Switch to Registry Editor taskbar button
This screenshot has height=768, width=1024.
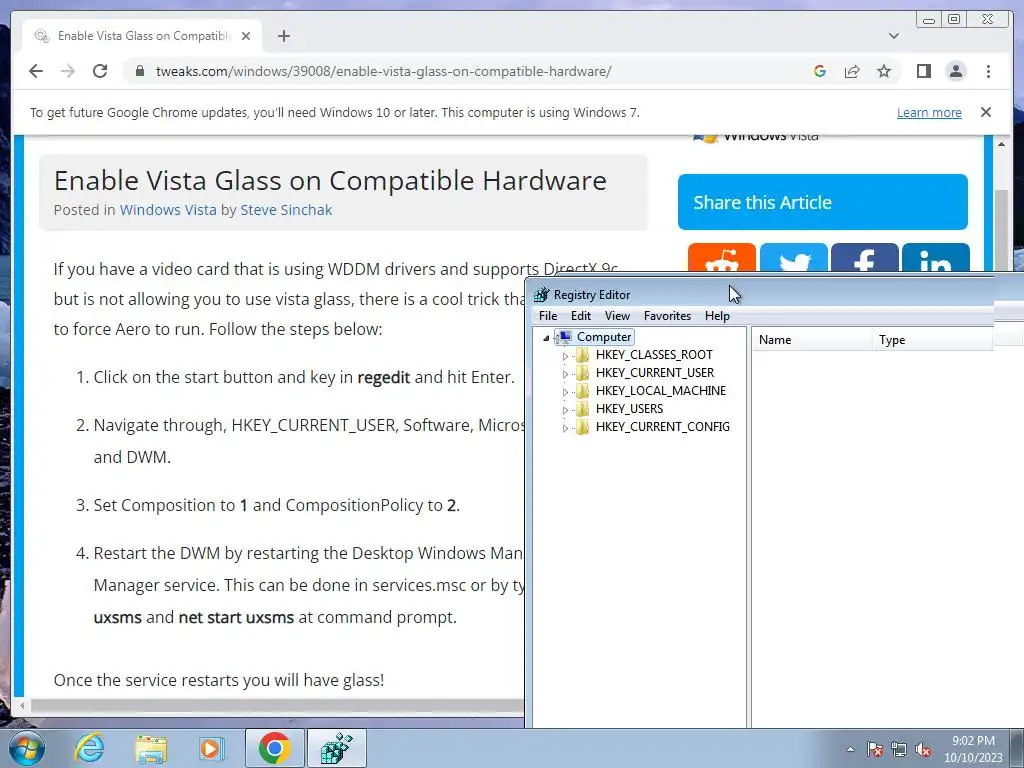click(336, 748)
